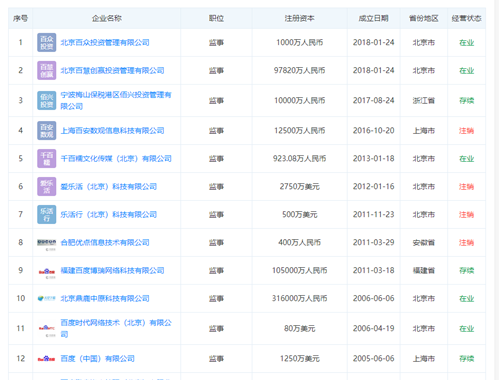Screen dimensions: 500x380
Task: Click the 百度(中国)有限公司 logo icon
Action: point(47,359)
